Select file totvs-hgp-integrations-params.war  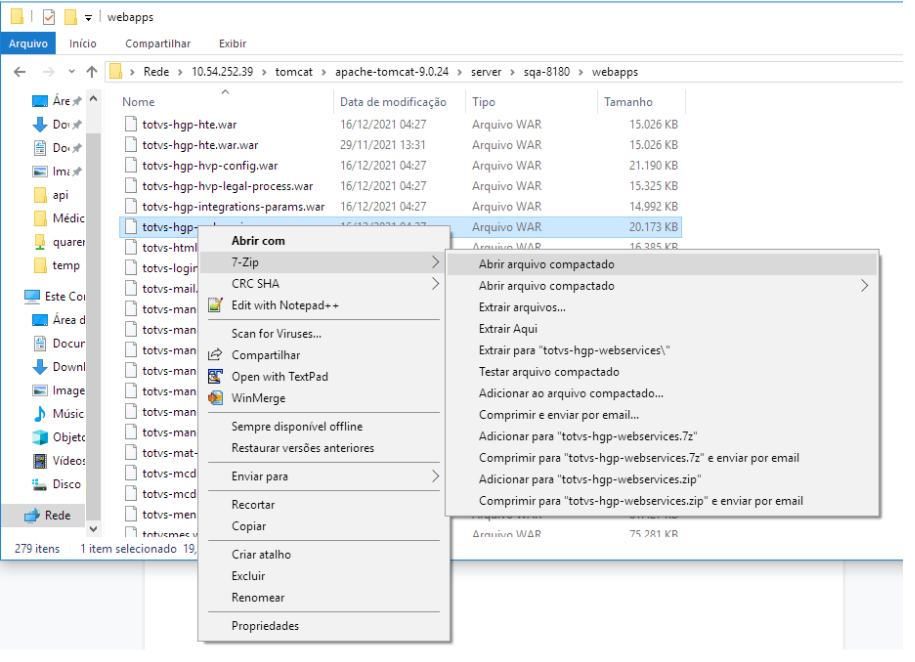(x=233, y=207)
